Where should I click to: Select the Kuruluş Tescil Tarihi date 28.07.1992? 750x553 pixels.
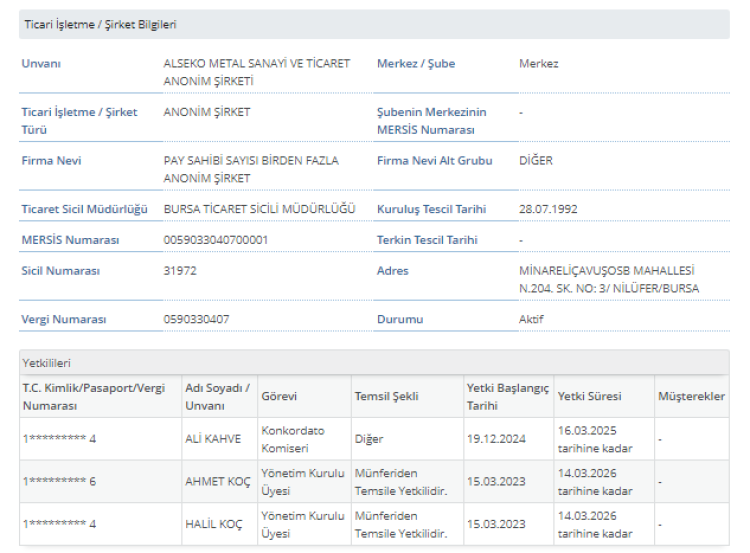548,209
